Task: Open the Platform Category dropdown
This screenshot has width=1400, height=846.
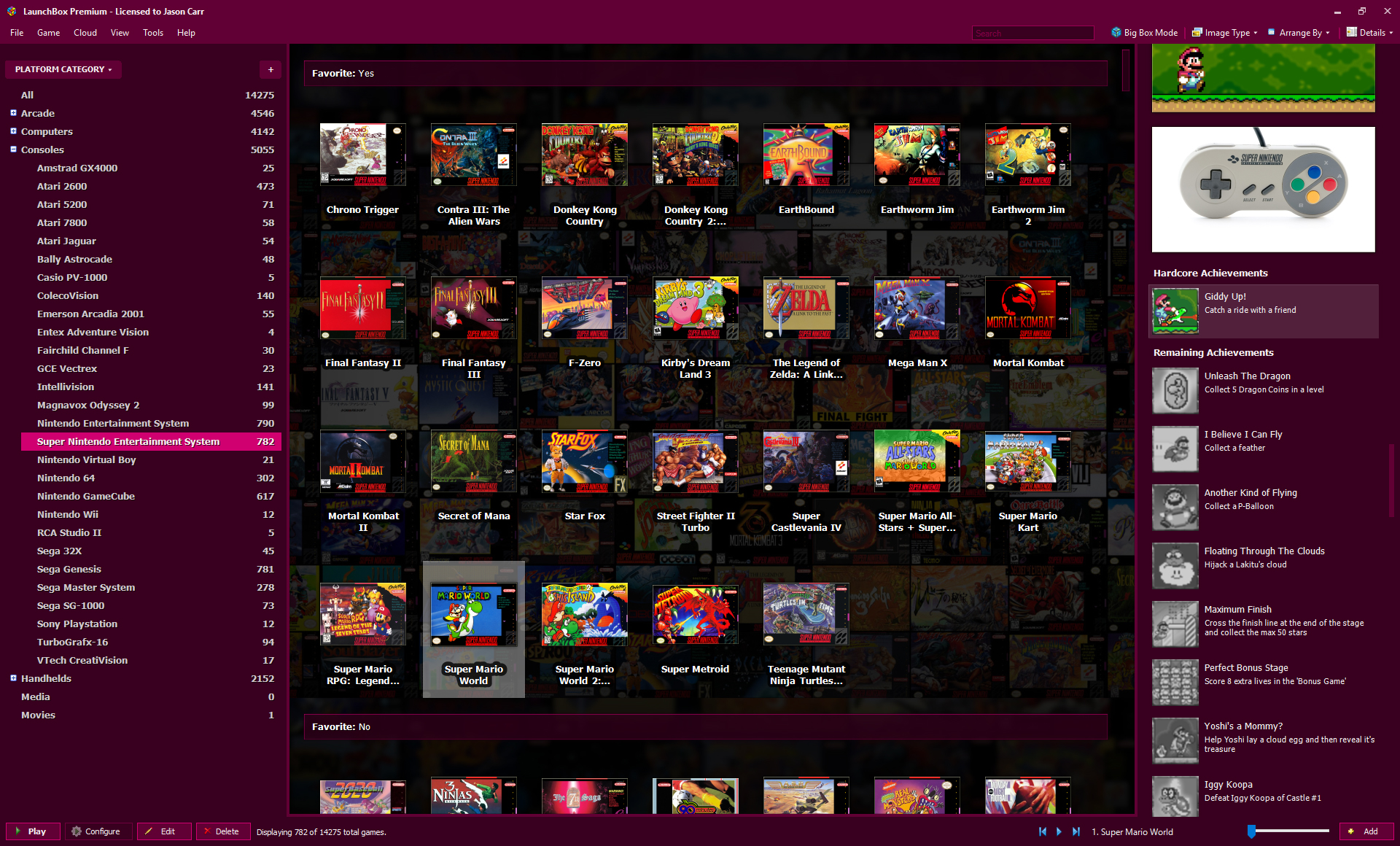Action: click(63, 69)
